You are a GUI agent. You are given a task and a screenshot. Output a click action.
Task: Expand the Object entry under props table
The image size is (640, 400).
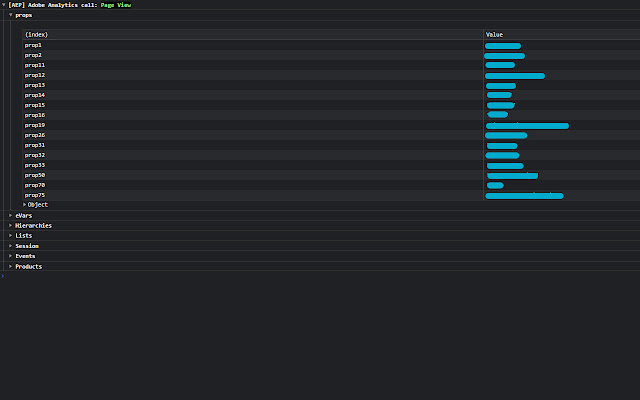pos(24,204)
